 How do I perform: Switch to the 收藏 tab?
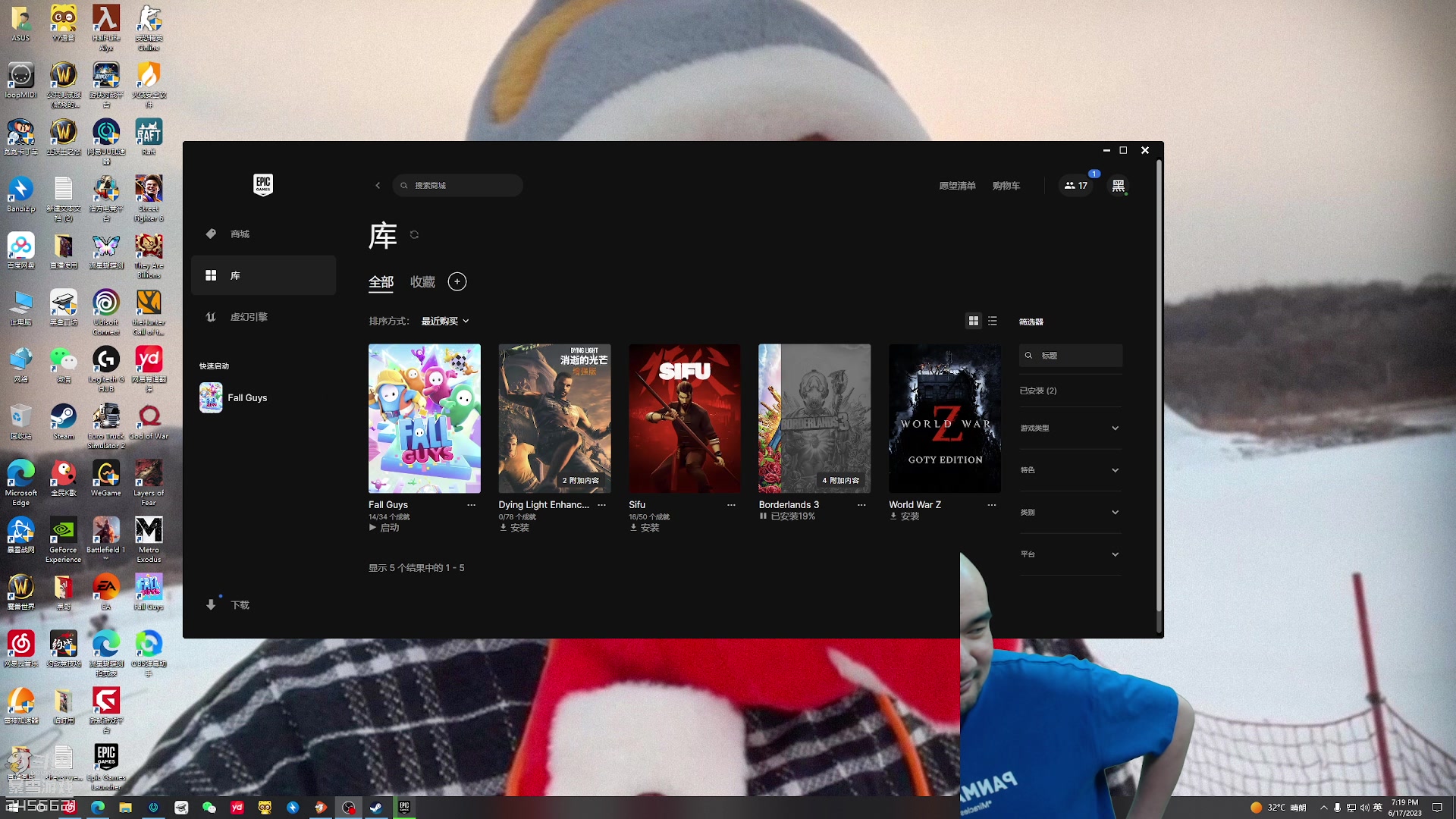pos(423,282)
